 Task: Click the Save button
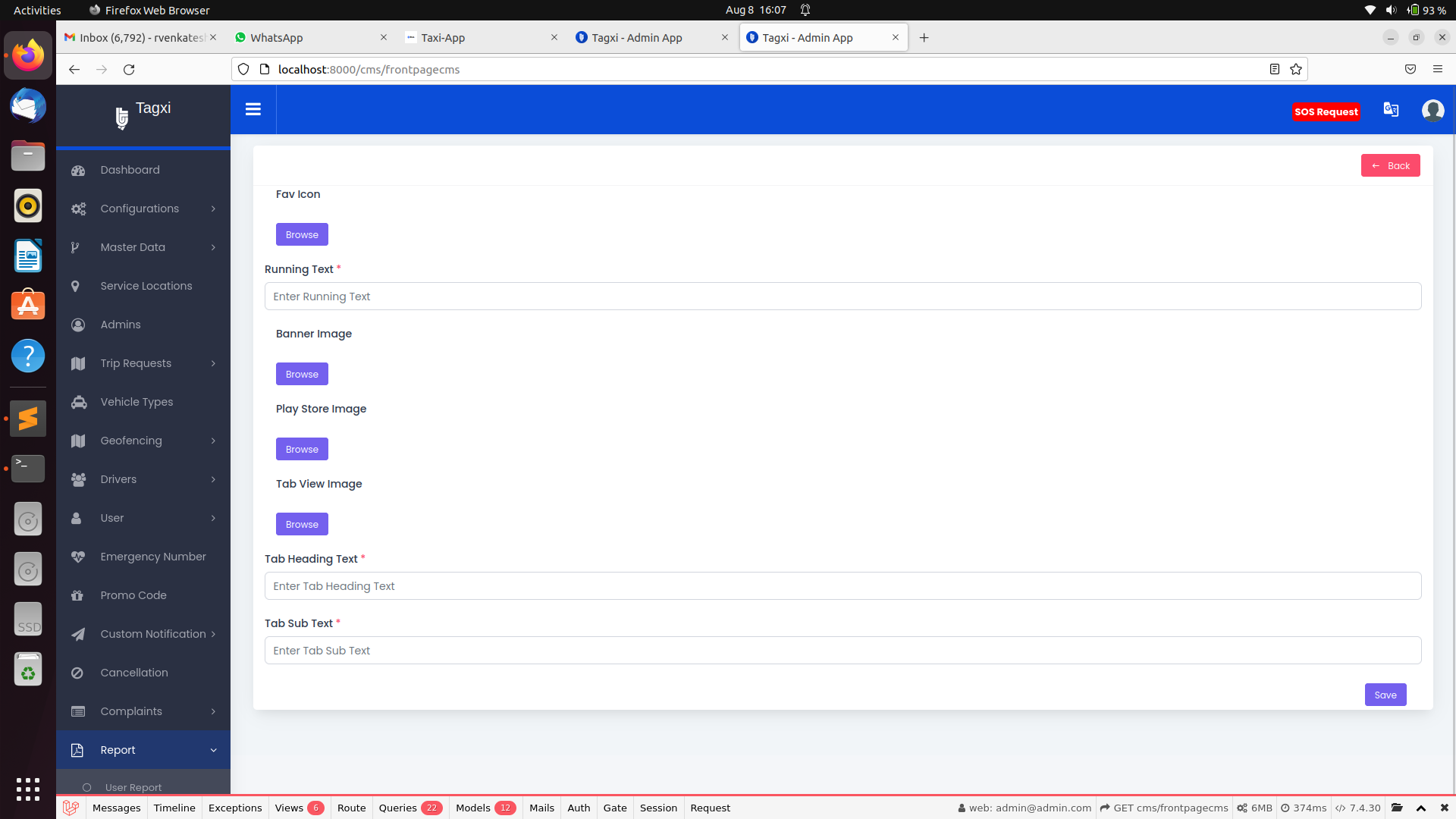pyautogui.click(x=1385, y=695)
